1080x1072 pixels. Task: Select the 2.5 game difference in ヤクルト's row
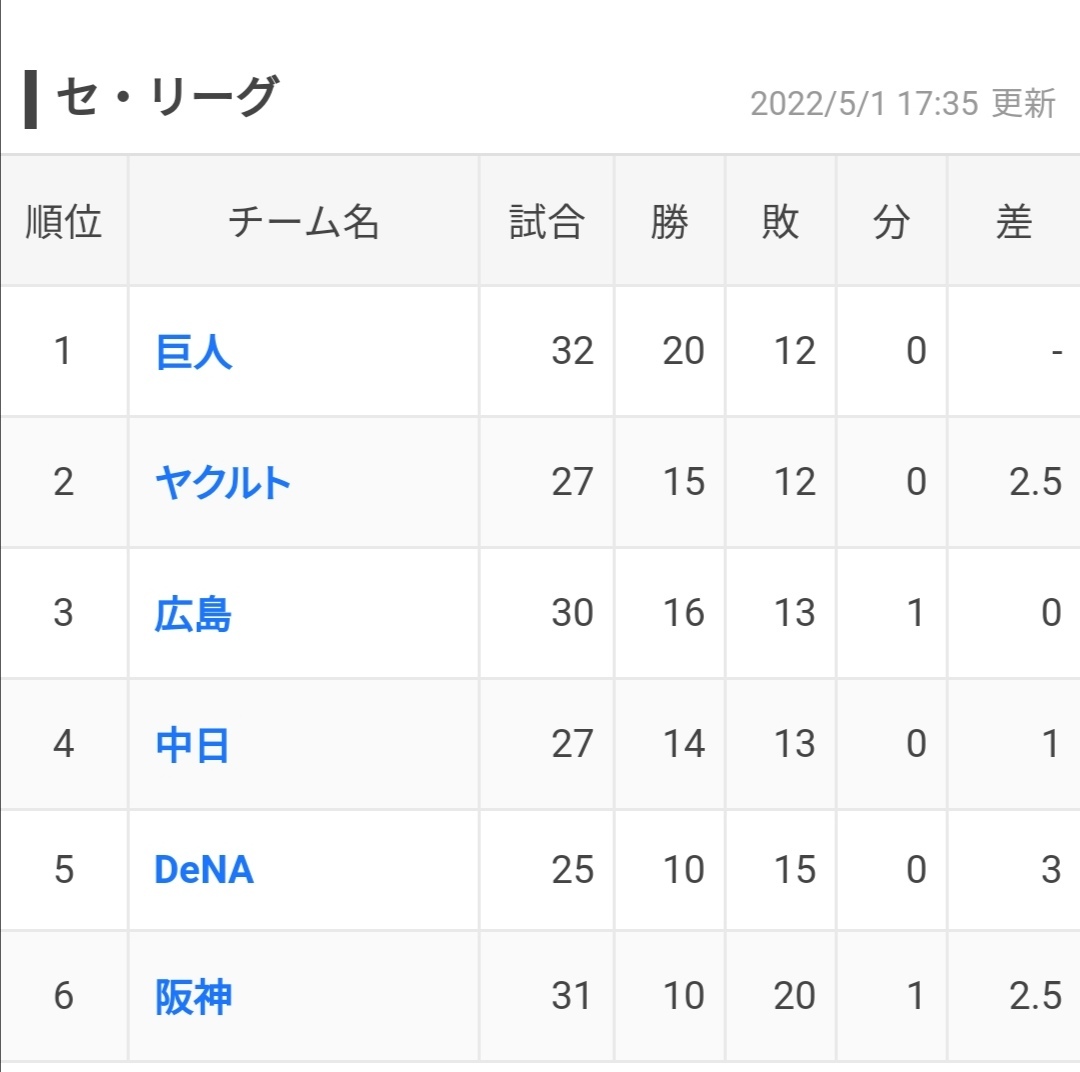1035,483
